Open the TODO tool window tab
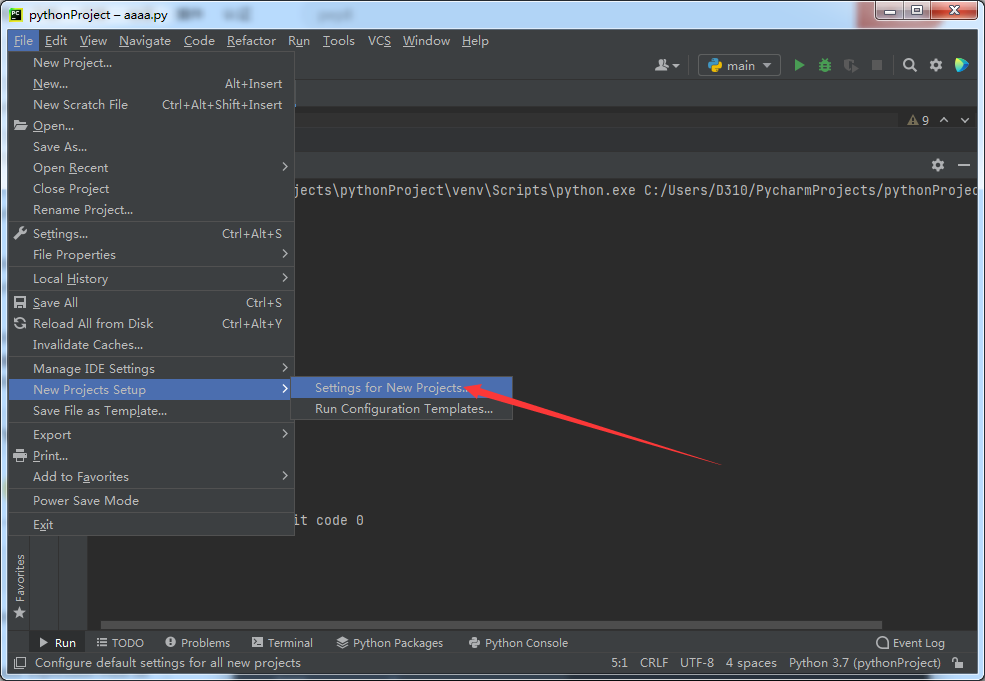This screenshot has width=985, height=681. 120,643
